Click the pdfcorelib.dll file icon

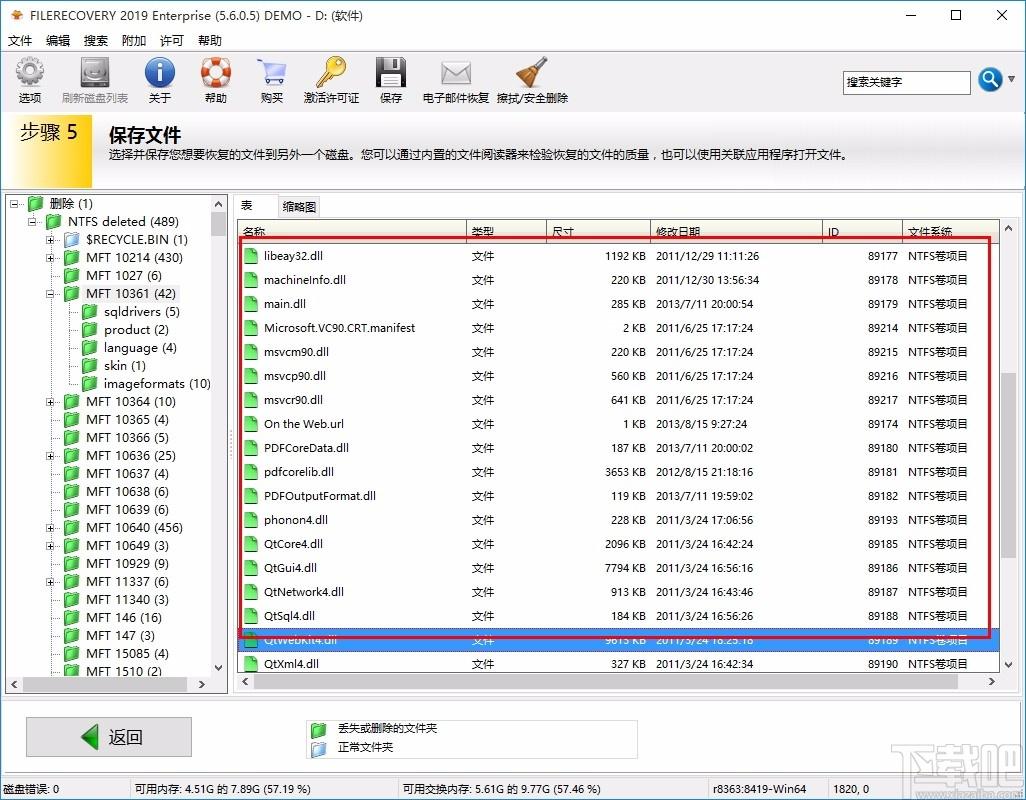[x=251, y=472]
